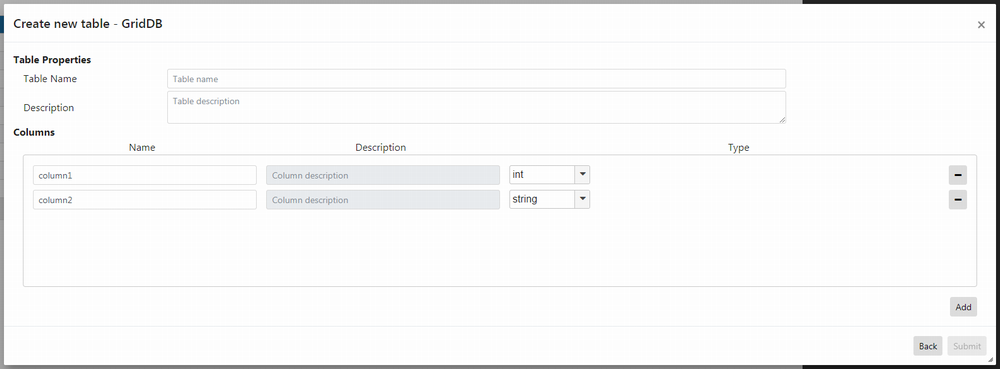Screen dimensions: 1000x369
Task: Click the Description column header label
Action: tap(381, 147)
